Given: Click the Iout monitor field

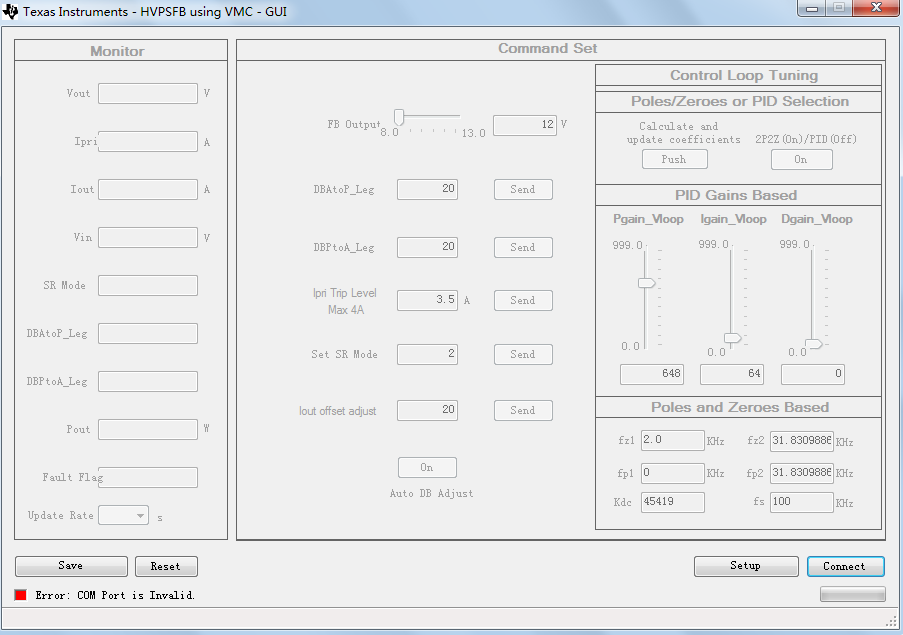Looking at the screenshot, I should point(148,189).
